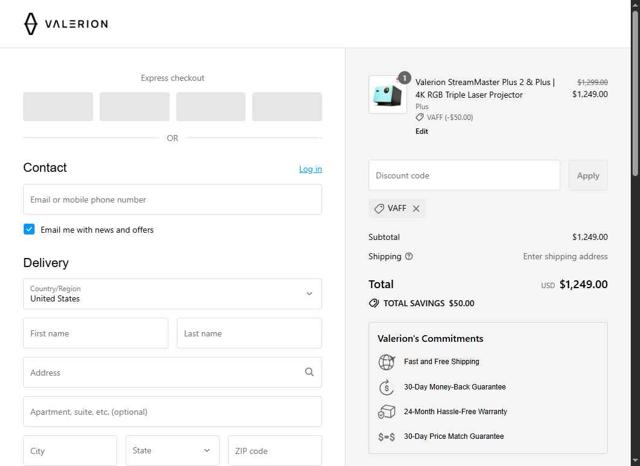Click the Apply discount button
This screenshot has height=466, width=640.
coord(588,175)
